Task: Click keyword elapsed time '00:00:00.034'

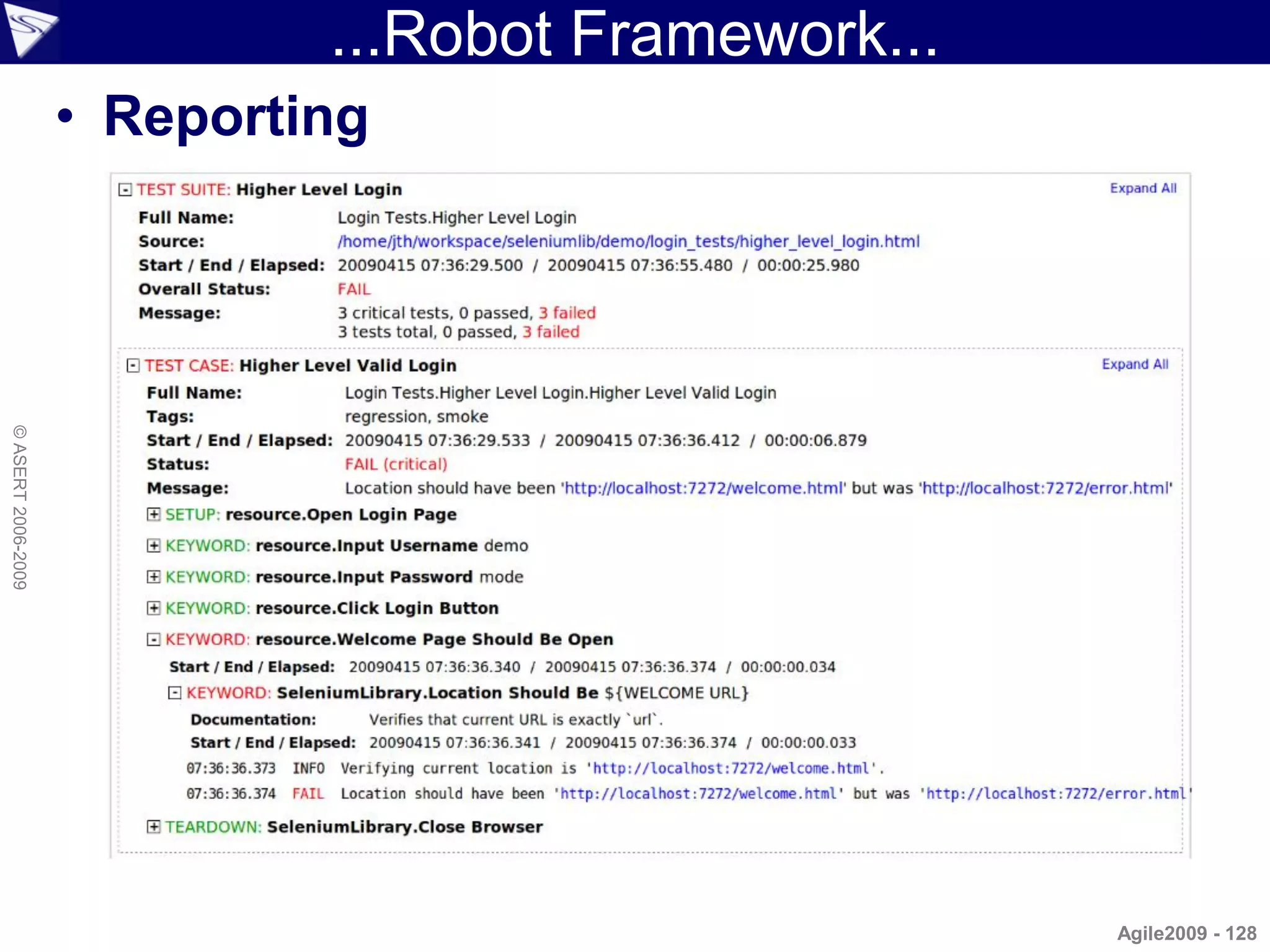Action: 788,668
